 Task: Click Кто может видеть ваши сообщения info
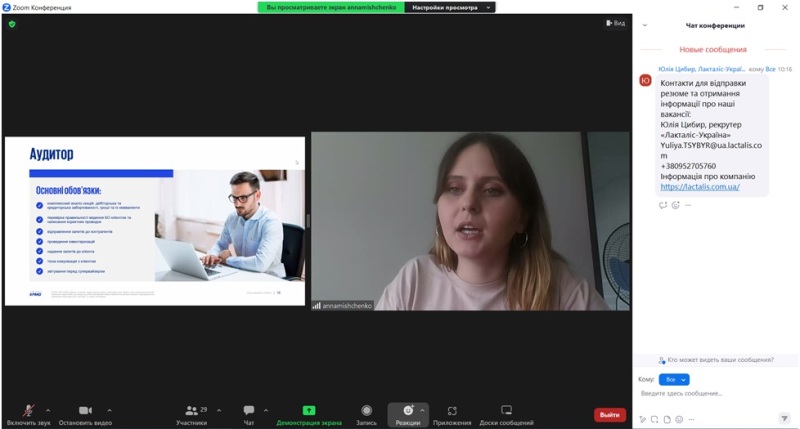716,360
